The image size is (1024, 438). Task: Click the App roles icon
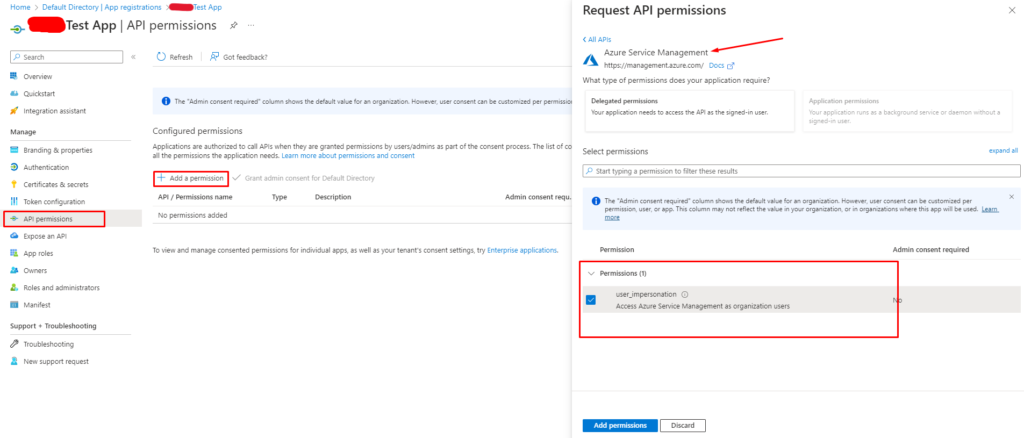coord(14,253)
